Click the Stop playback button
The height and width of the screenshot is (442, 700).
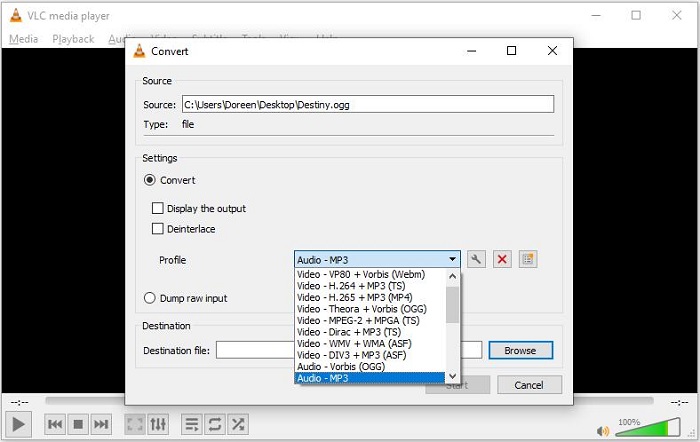coord(78,425)
